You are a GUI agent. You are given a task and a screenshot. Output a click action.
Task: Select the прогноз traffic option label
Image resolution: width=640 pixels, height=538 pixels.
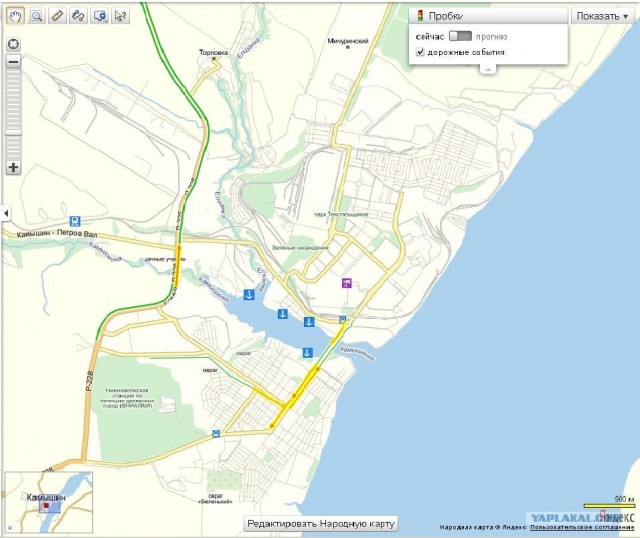[491, 36]
